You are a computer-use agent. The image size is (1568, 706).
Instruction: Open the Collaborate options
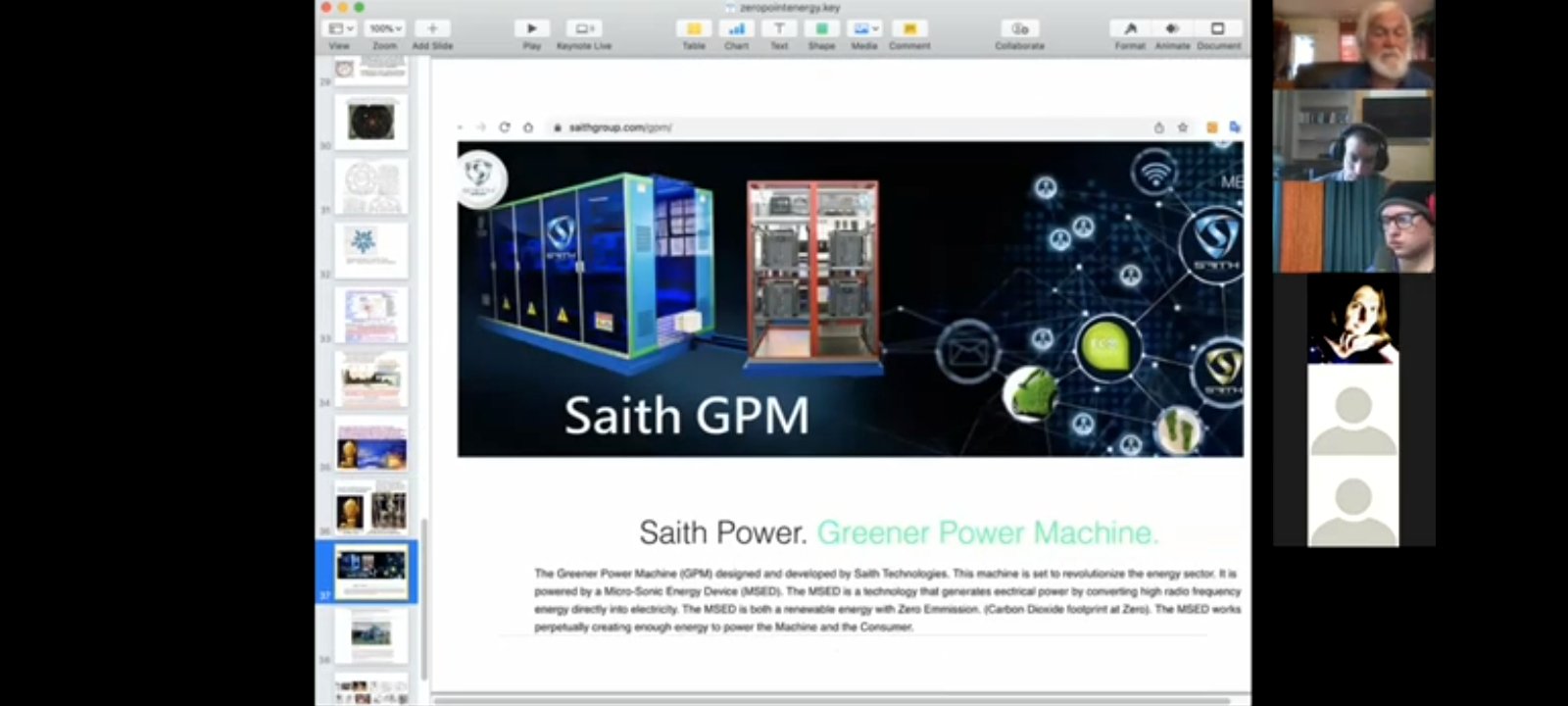click(x=1019, y=29)
